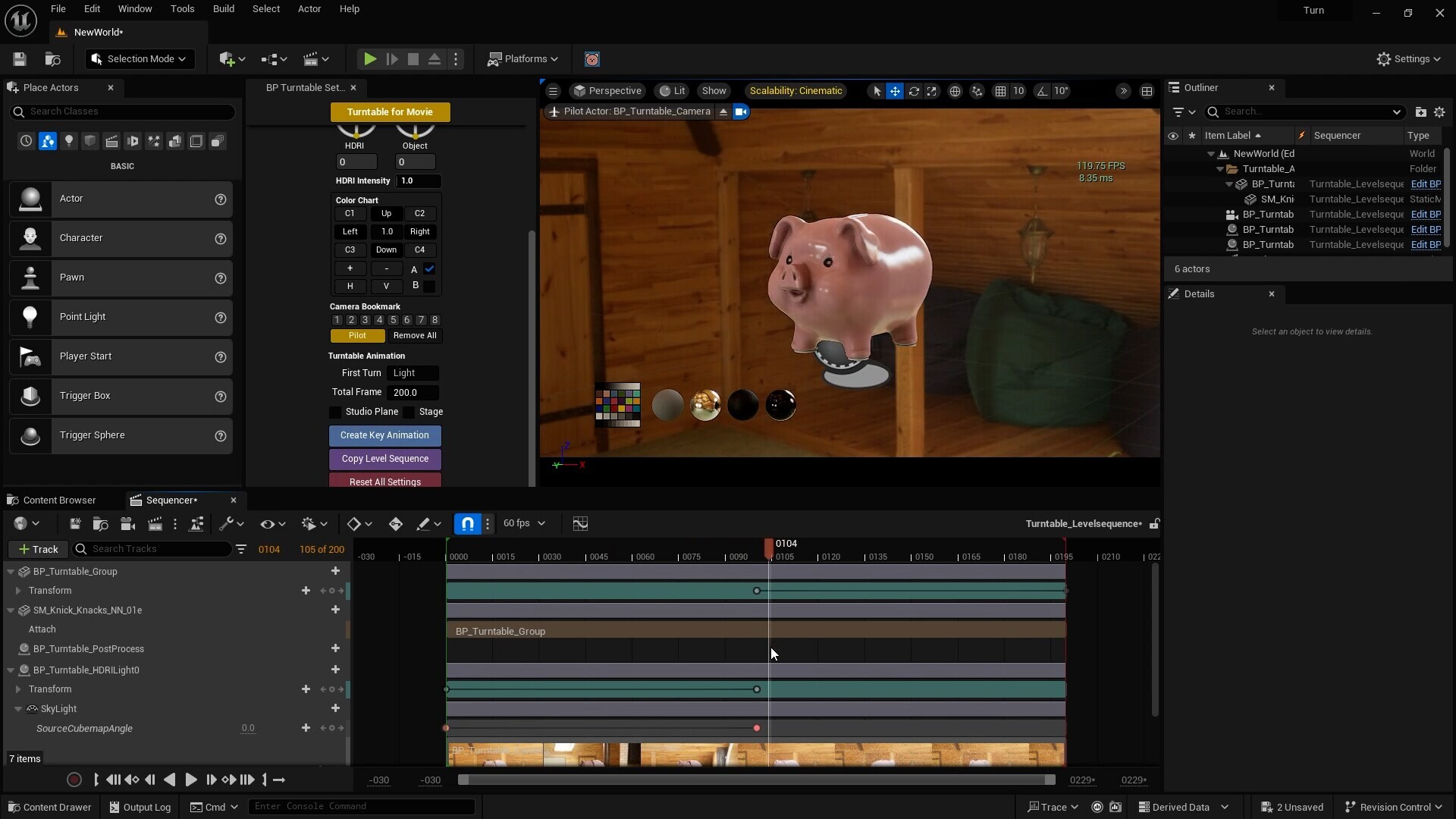Open the Sequencer curve editor
The width and height of the screenshot is (1456, 819).
pos(580,523)
